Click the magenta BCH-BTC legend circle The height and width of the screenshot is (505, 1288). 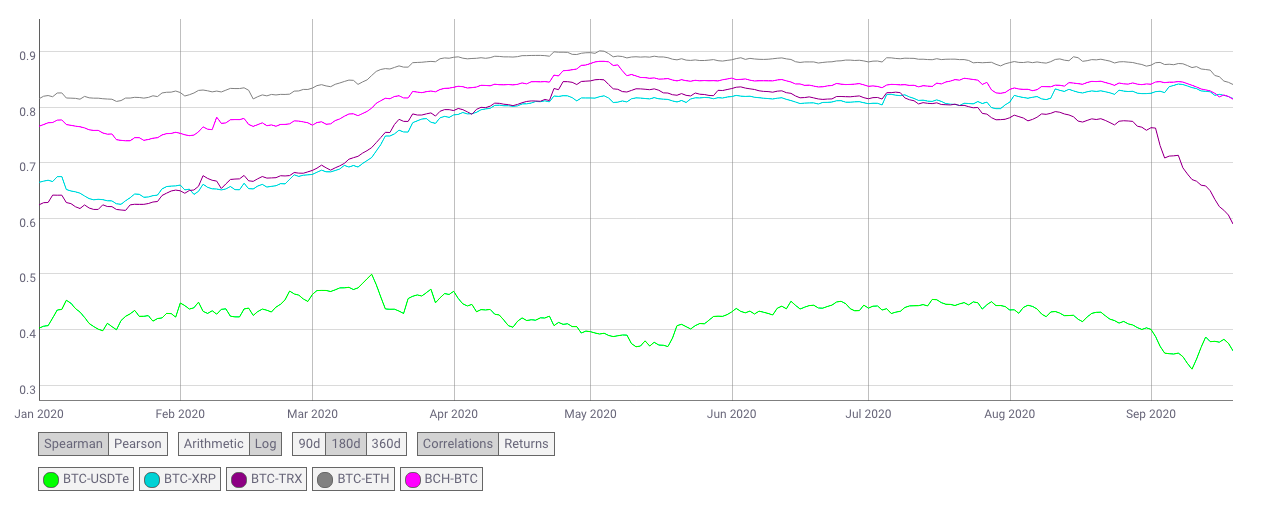tap(412, 480)
